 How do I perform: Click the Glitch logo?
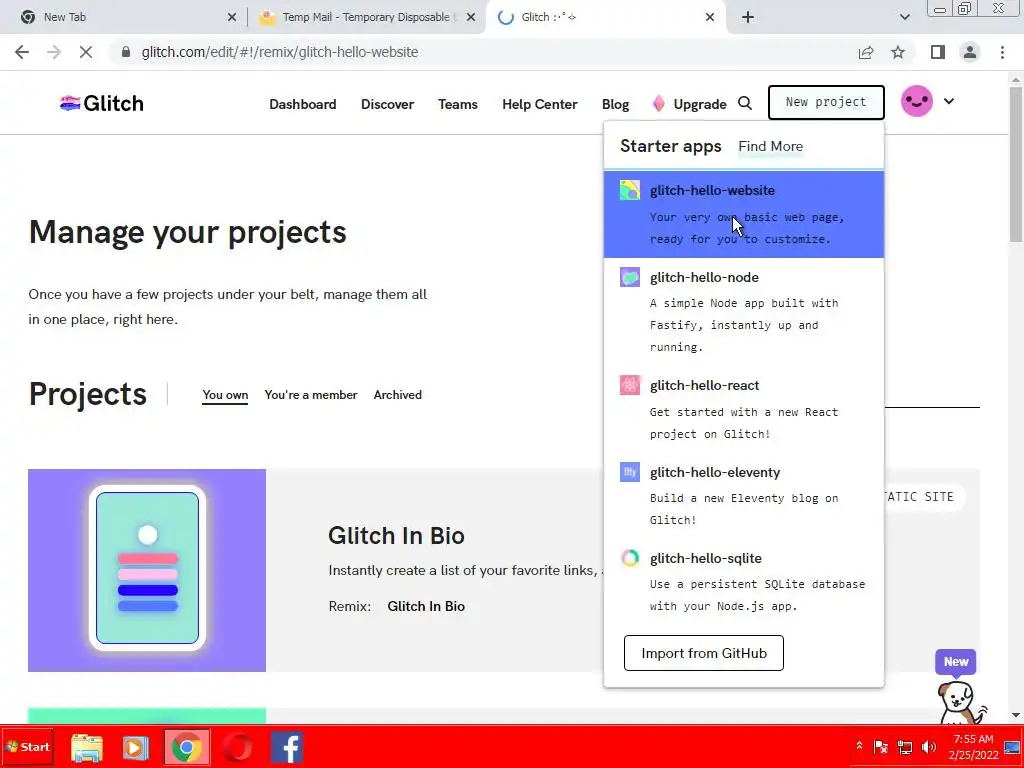(101, 103)
